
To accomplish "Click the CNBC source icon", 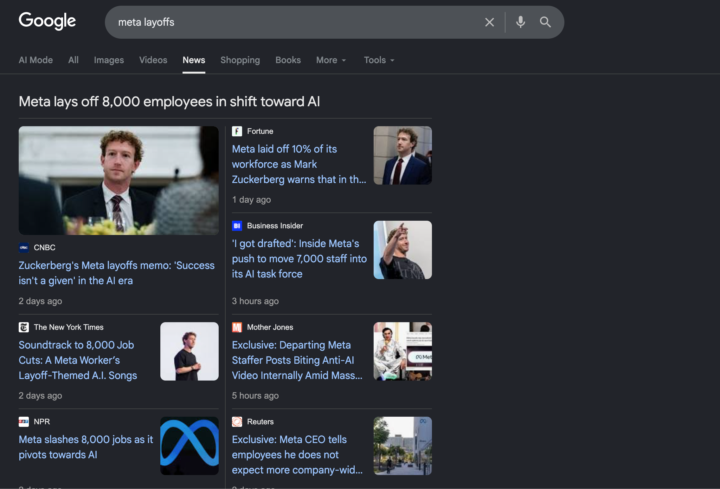I will point(23,247).
